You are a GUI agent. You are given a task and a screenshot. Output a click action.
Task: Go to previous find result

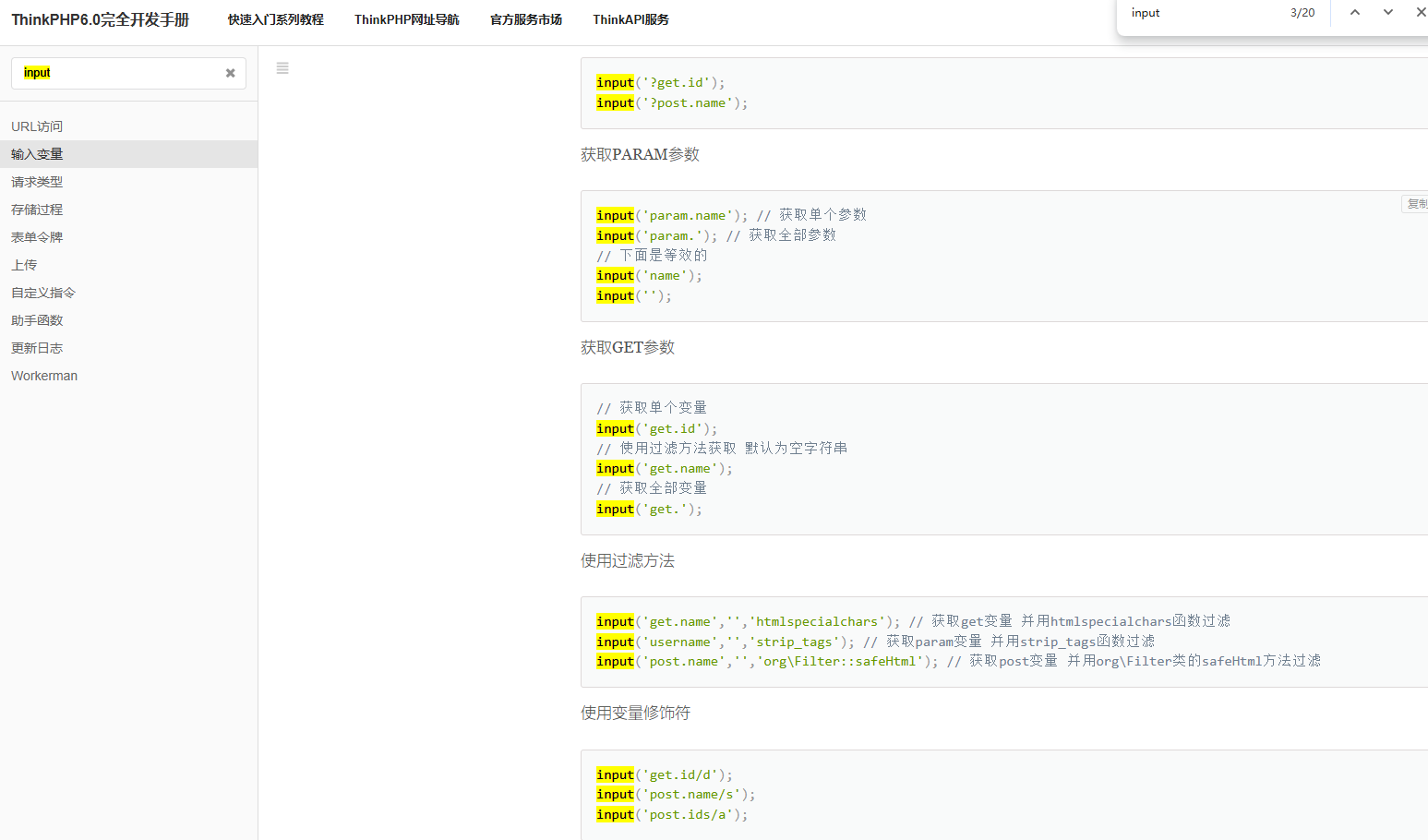1354,13
